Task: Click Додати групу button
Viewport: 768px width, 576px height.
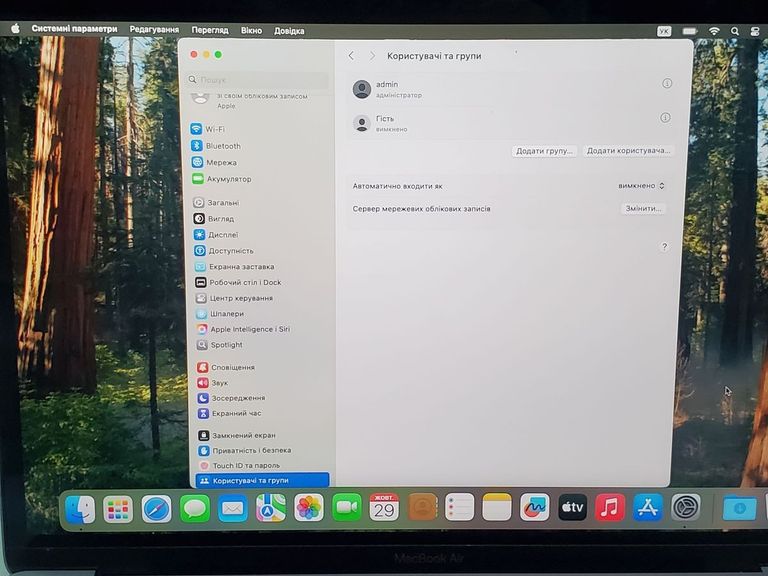Action: [544, 151]
